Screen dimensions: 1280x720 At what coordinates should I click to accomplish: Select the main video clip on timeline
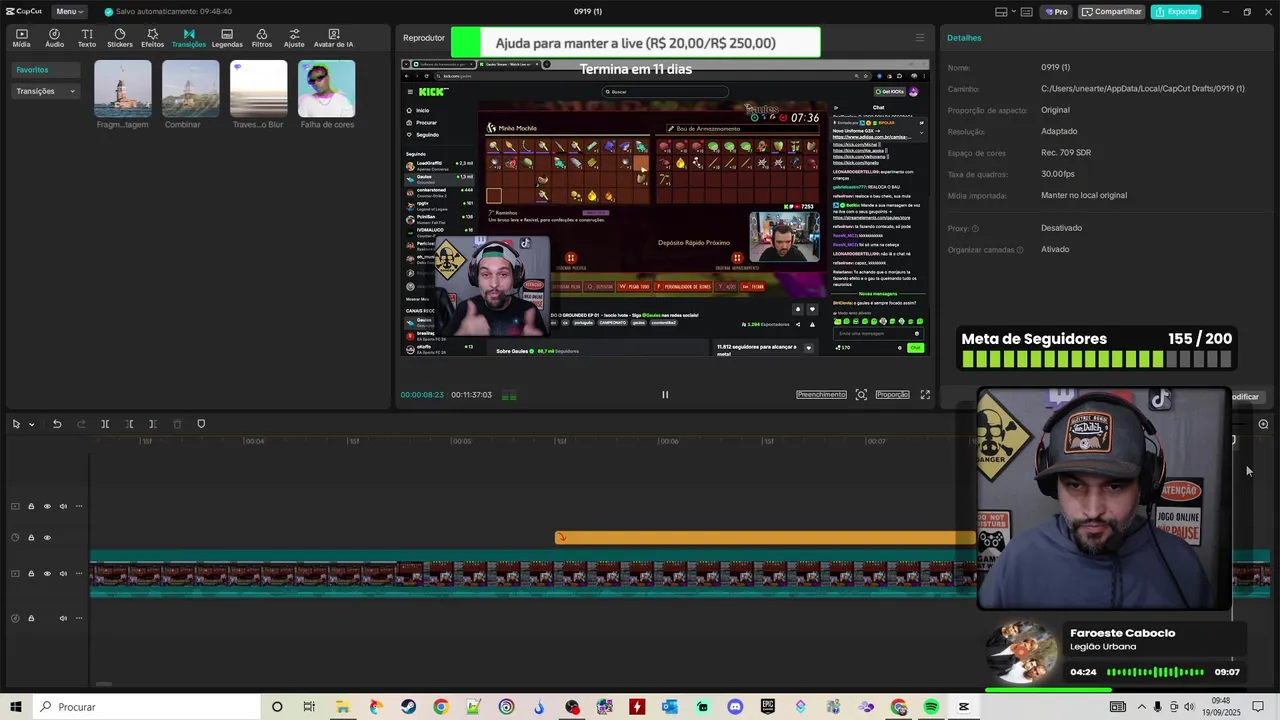(533, 574)
